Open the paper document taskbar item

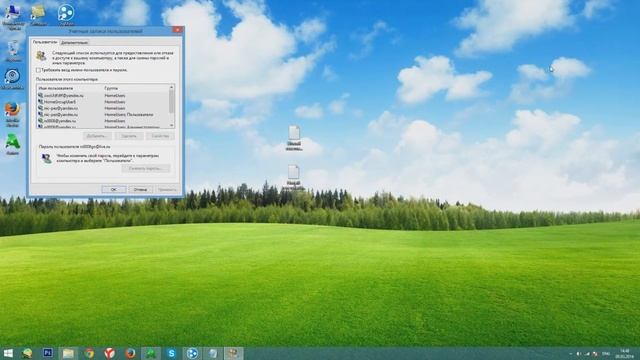click(213, 353)
